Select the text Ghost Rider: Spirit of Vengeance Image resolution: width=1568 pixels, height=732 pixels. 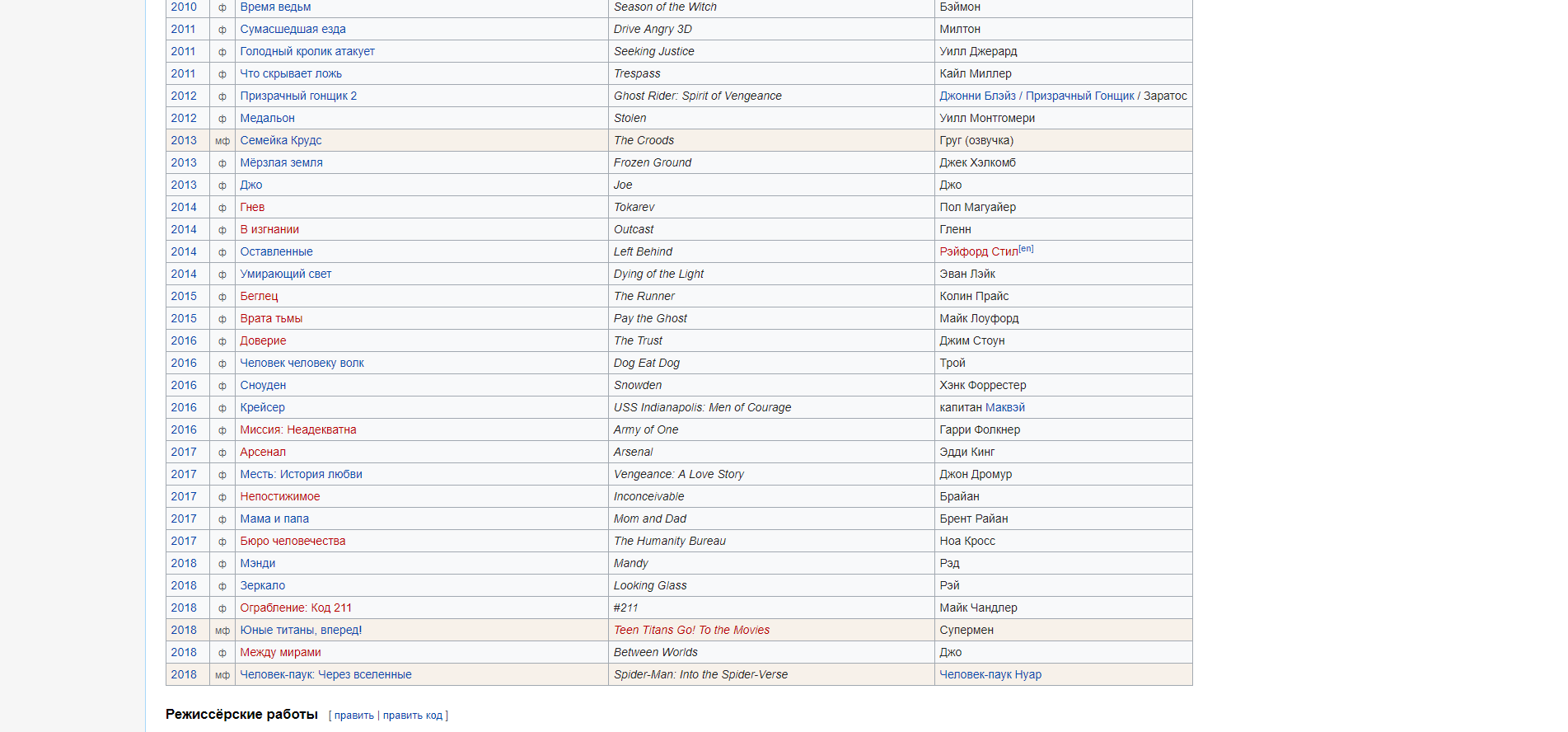698,96
